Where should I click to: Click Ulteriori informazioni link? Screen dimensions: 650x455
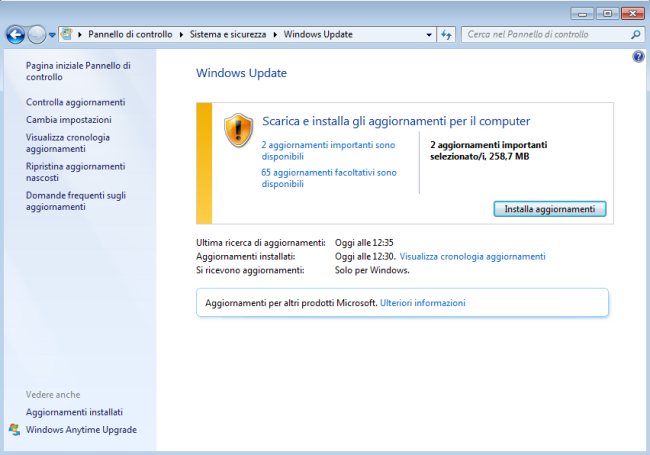click(x=423, y=303)
